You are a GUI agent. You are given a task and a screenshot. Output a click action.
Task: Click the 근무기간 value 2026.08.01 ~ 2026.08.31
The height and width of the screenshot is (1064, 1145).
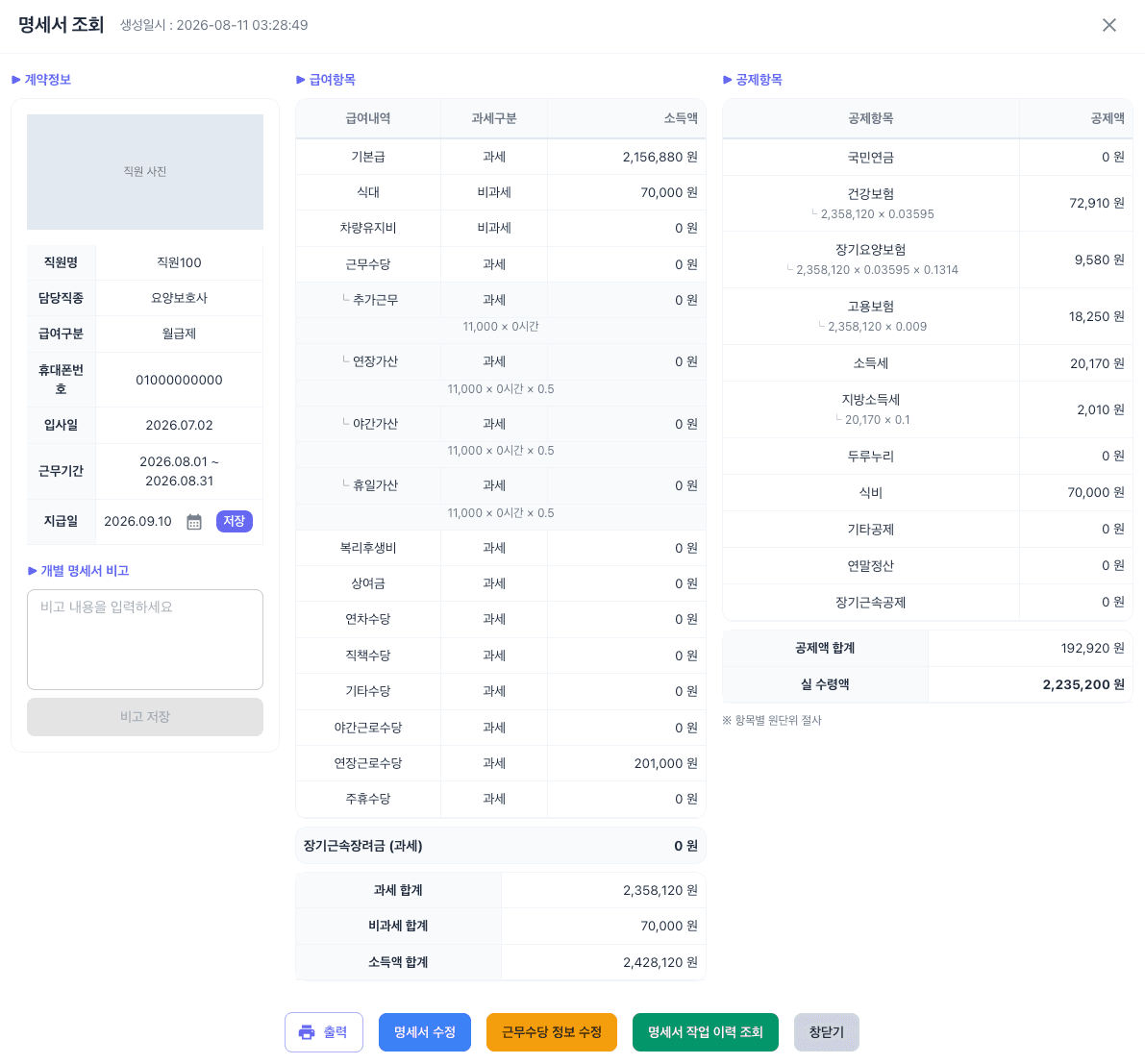pos(179,471)
